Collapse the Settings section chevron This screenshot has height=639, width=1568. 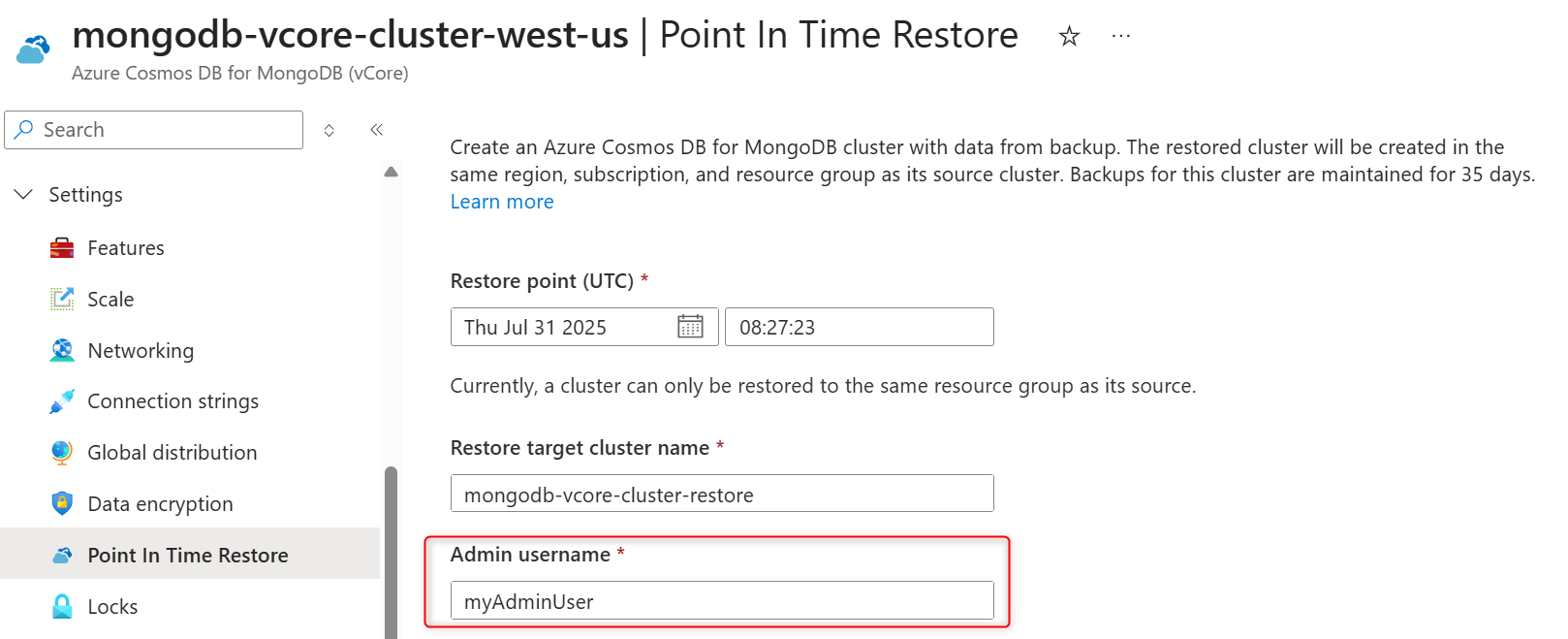[23, 195]
